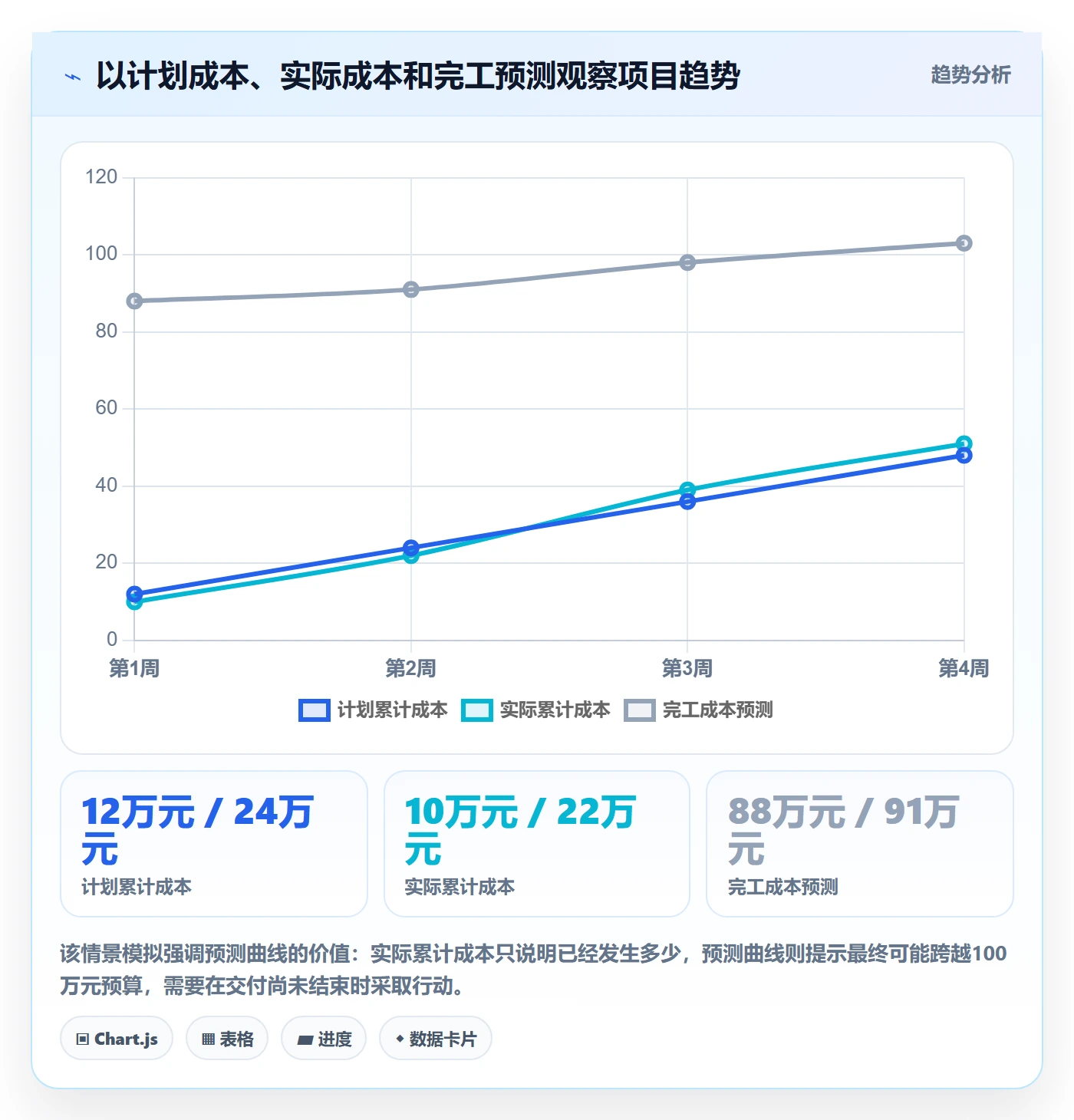
Task: Toggle 实际累计成本 legend swatch
Action: click(x=476, y=710)
